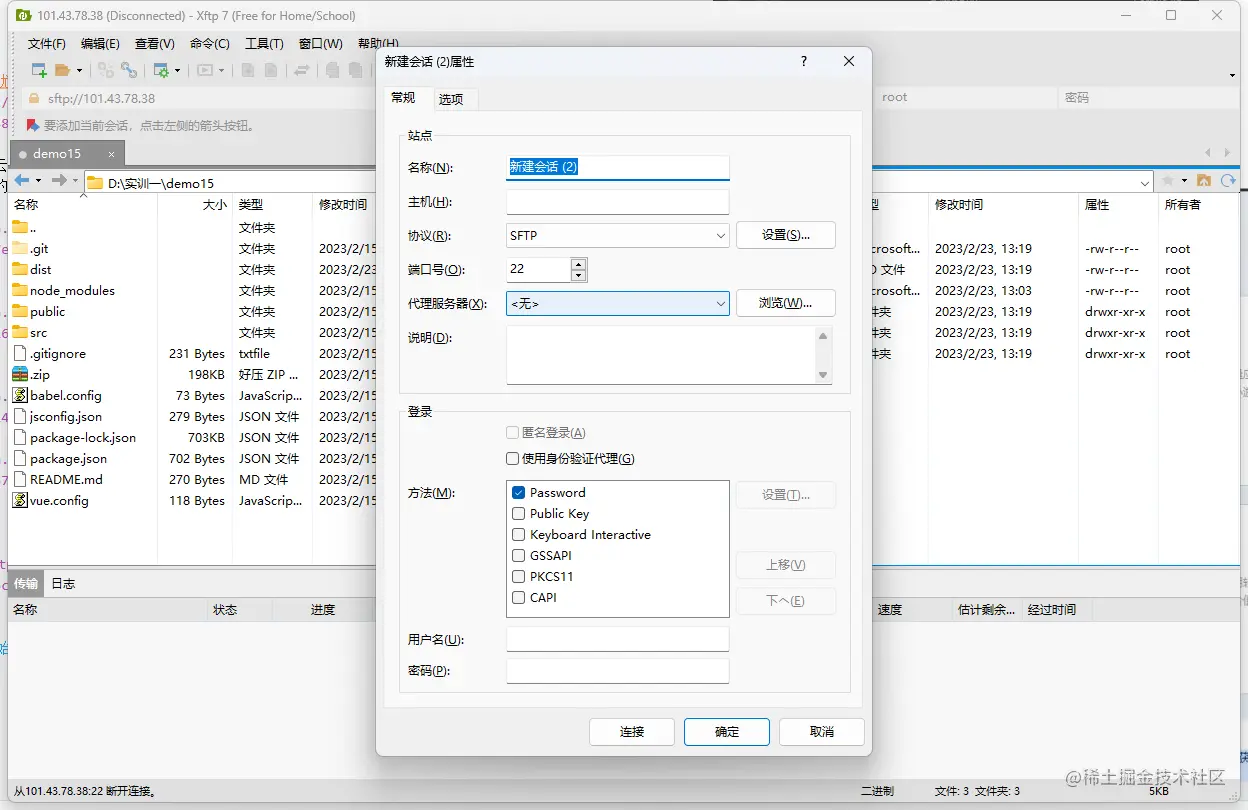1248x810 pixels.
Task: Click the session properties gear icon on toolbar
Action: click(x=163, y=70)
